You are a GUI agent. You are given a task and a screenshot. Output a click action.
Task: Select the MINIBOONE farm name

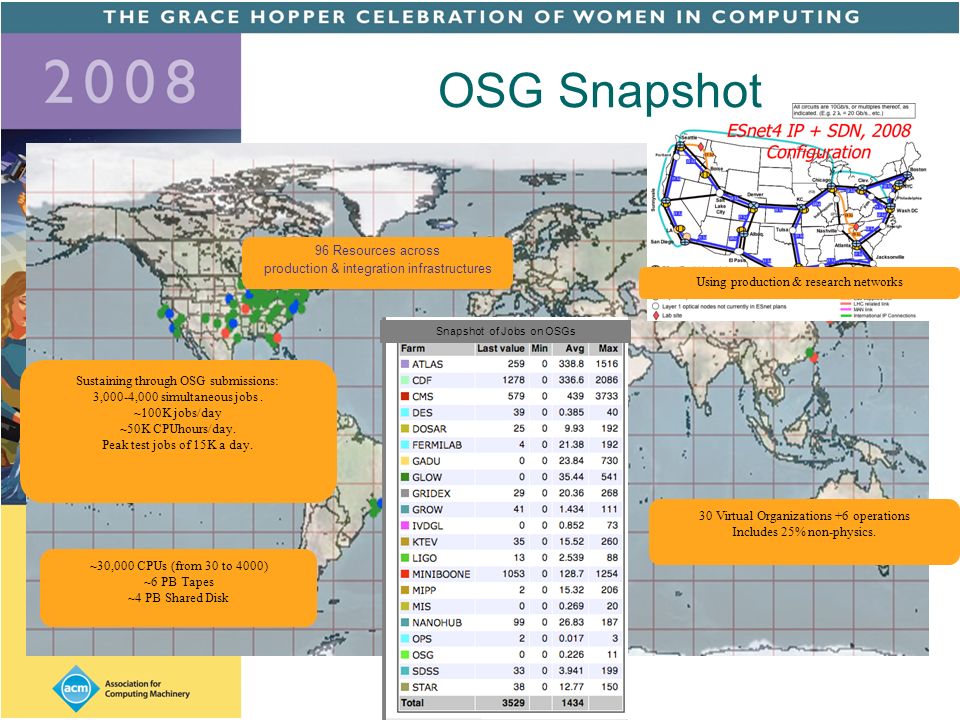(441, 574)
